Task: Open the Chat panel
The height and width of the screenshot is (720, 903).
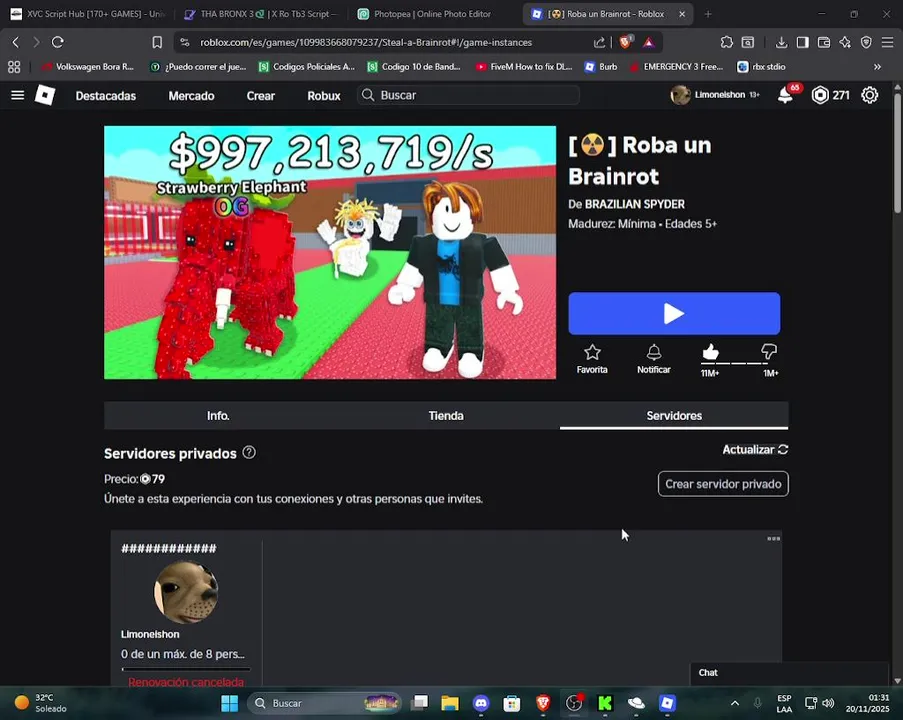Action: (789, 673)
